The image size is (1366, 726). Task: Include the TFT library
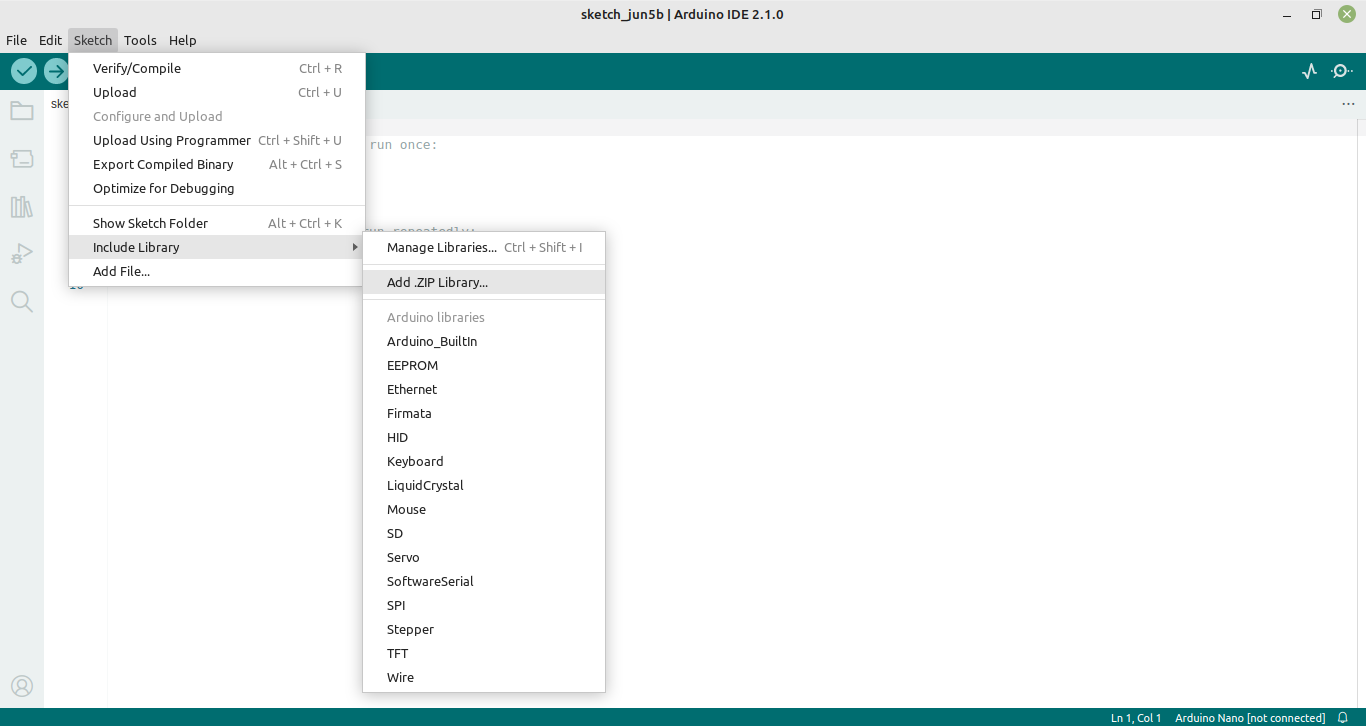click(x=484, y=653)
